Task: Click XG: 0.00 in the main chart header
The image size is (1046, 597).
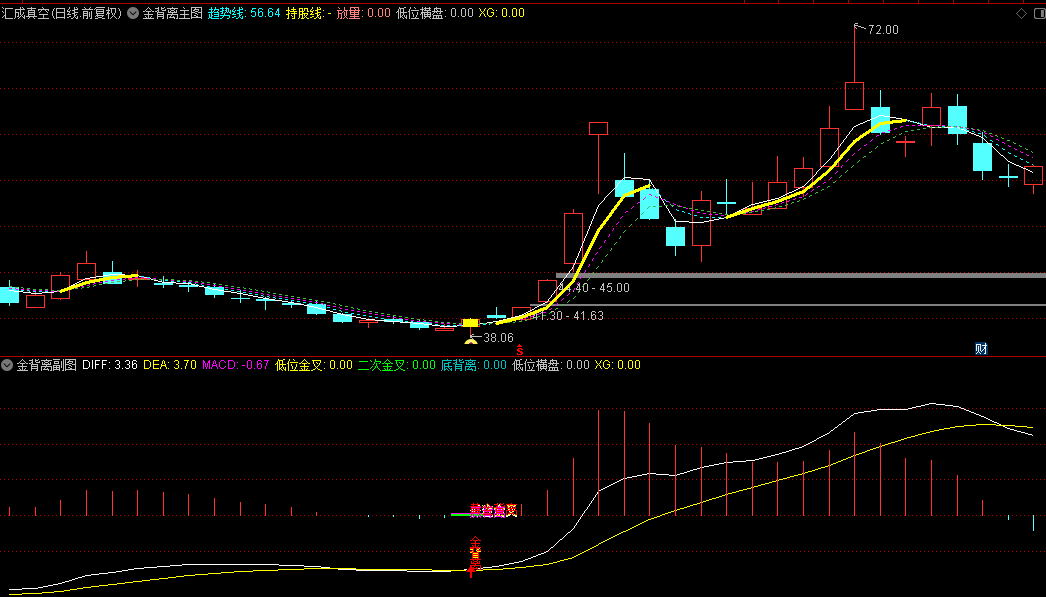Action: click(x=501, y=13)
